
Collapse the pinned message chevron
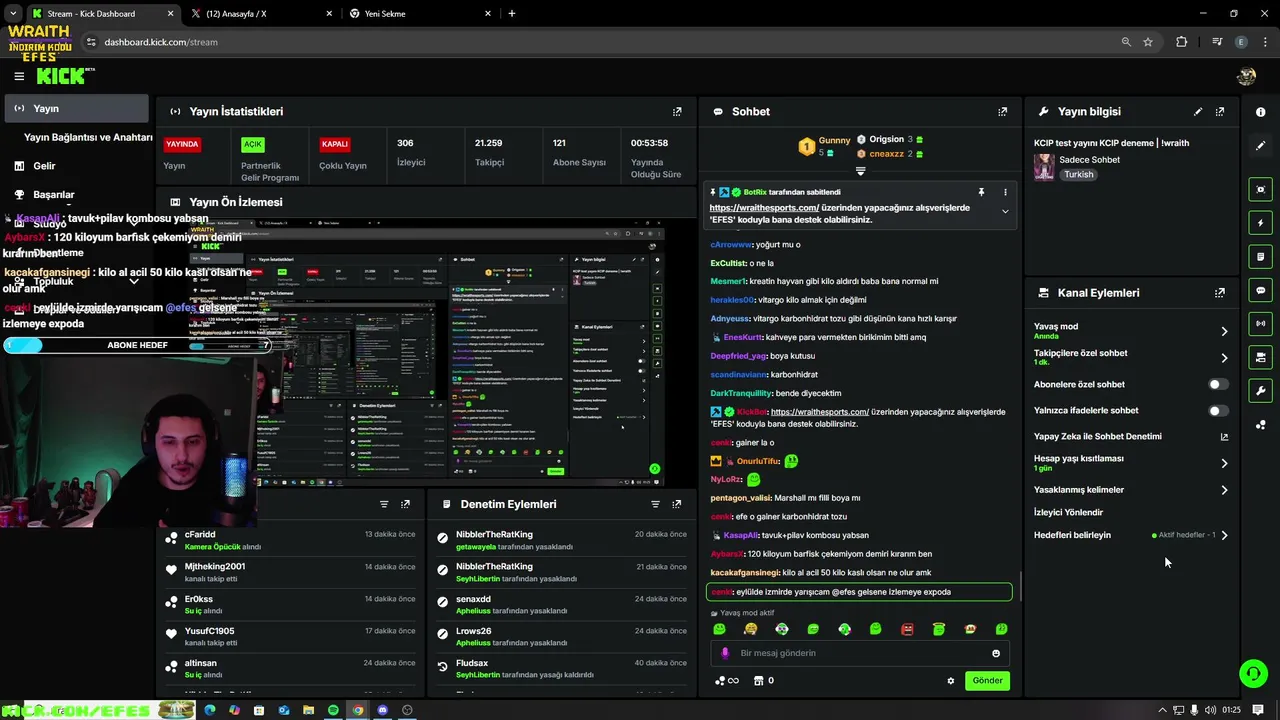point(1005,211)
